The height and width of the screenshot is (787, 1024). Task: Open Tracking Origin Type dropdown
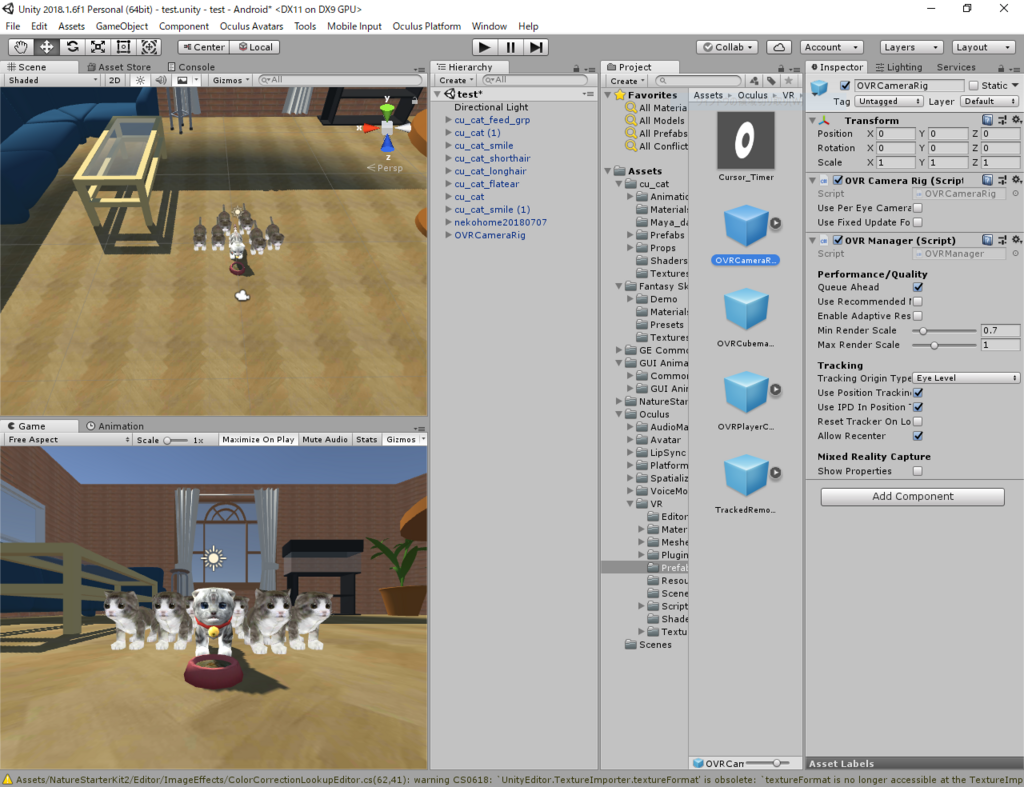point(966,378)
